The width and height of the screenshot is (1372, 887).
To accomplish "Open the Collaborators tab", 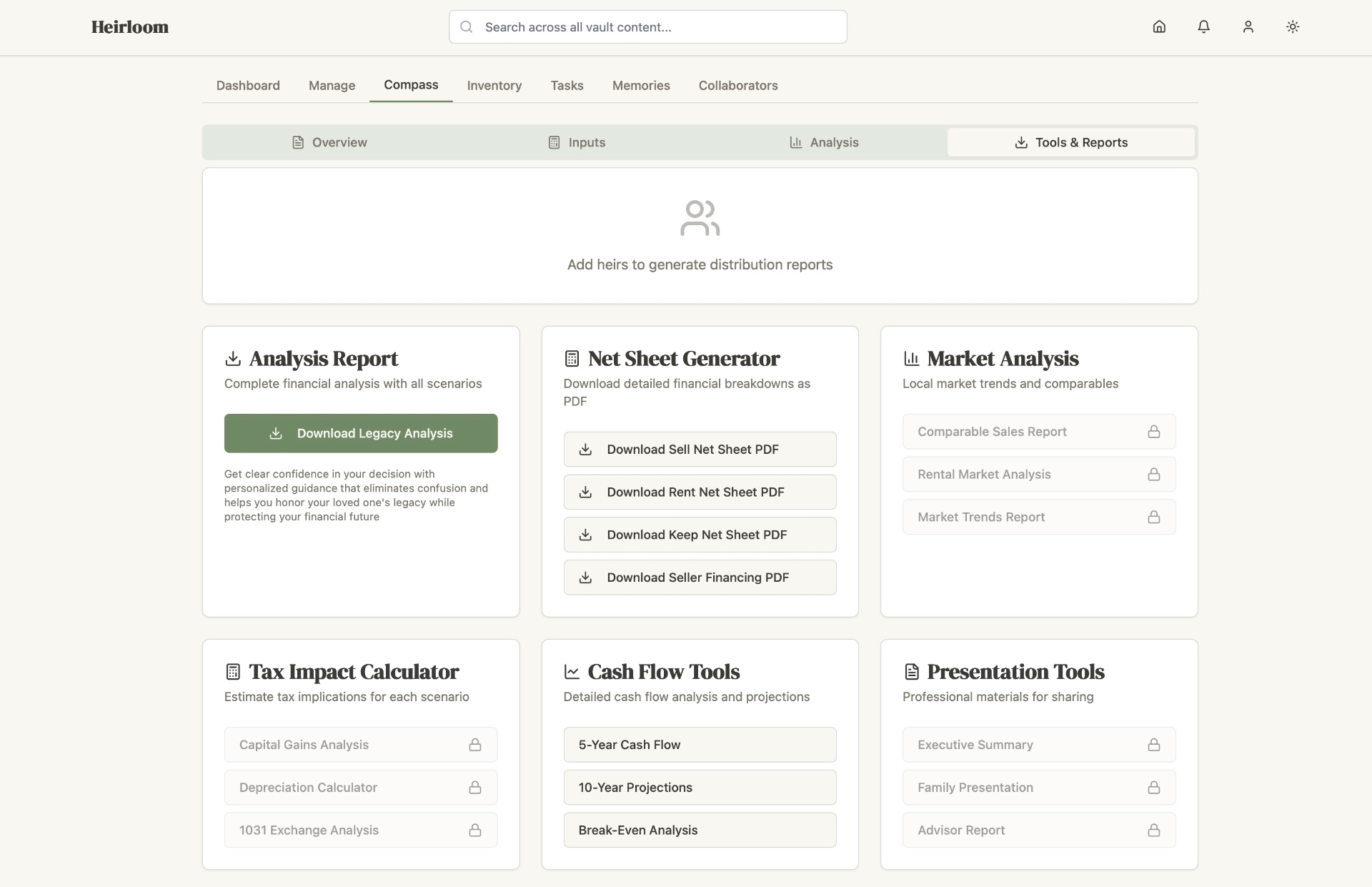I will (x=737, y=86).
